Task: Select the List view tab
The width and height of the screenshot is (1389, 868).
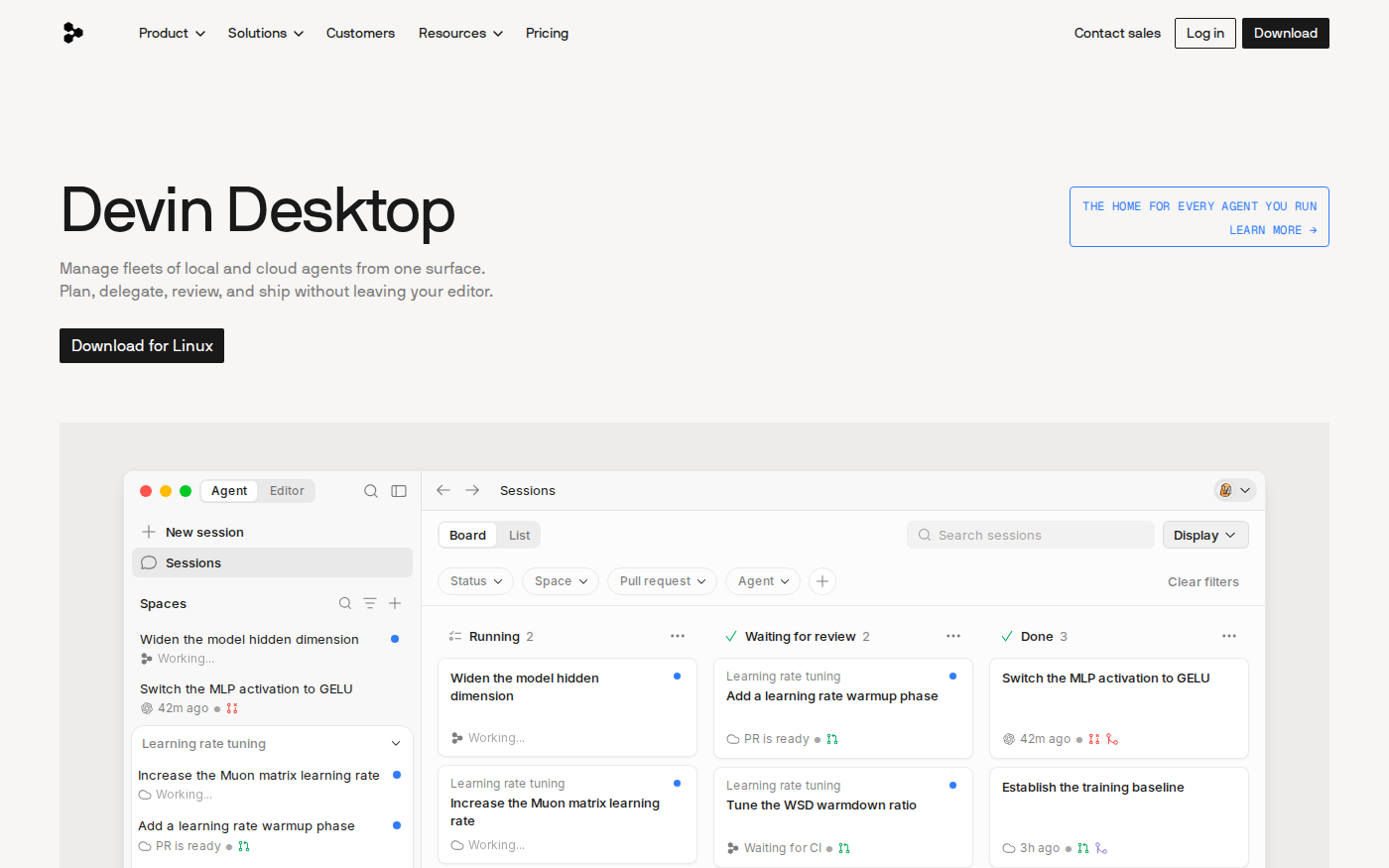Action: pyautogui.click(x=519, y=535)
